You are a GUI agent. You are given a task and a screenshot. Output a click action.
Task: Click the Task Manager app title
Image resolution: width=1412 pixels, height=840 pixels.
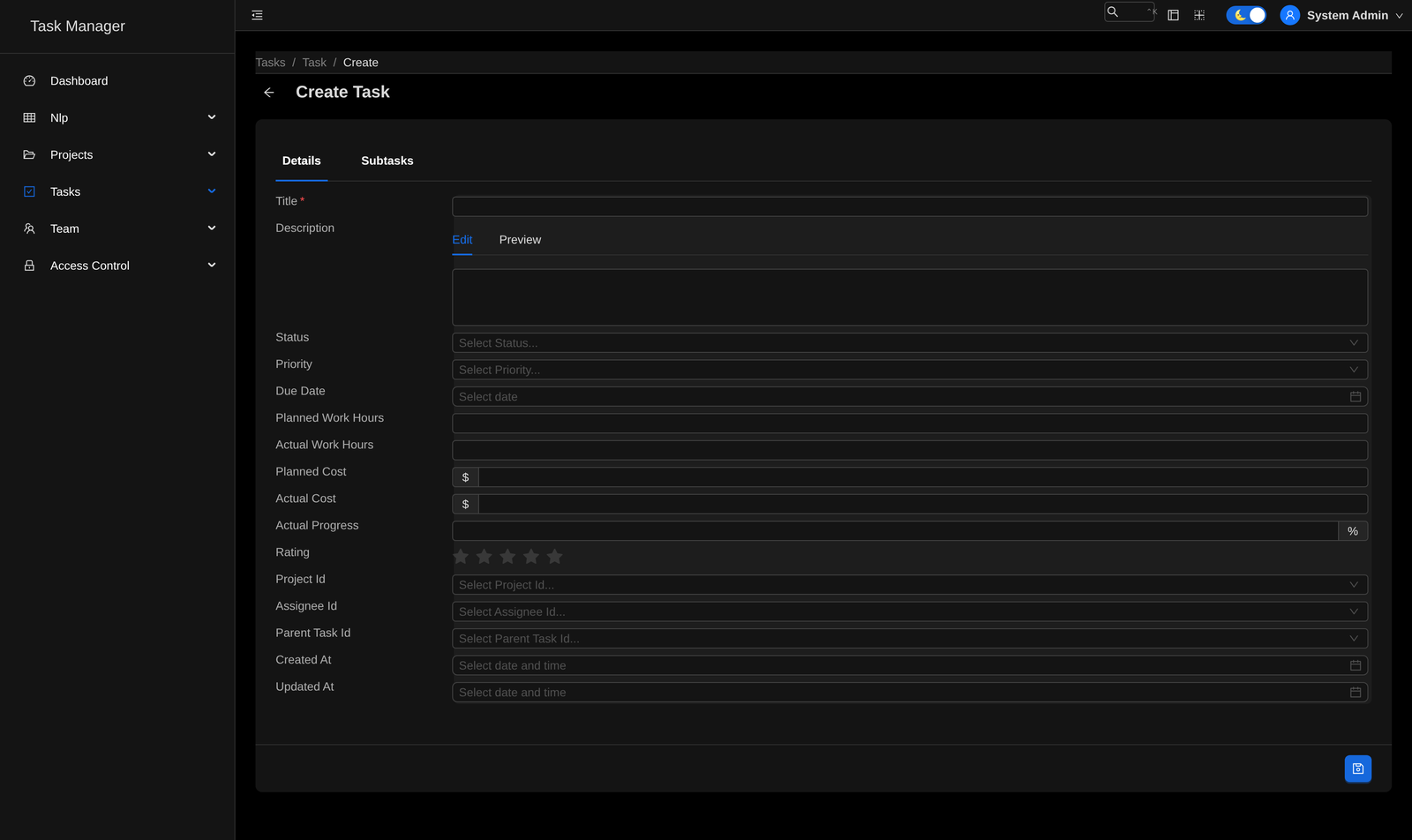78,26
